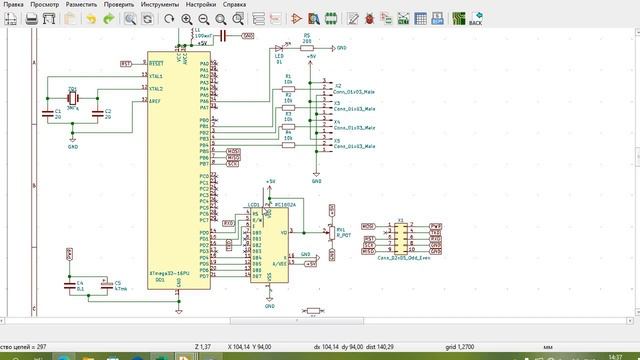The image size is (640, 360).
Task: Select capacitor C1
Action: click(48, 114)
